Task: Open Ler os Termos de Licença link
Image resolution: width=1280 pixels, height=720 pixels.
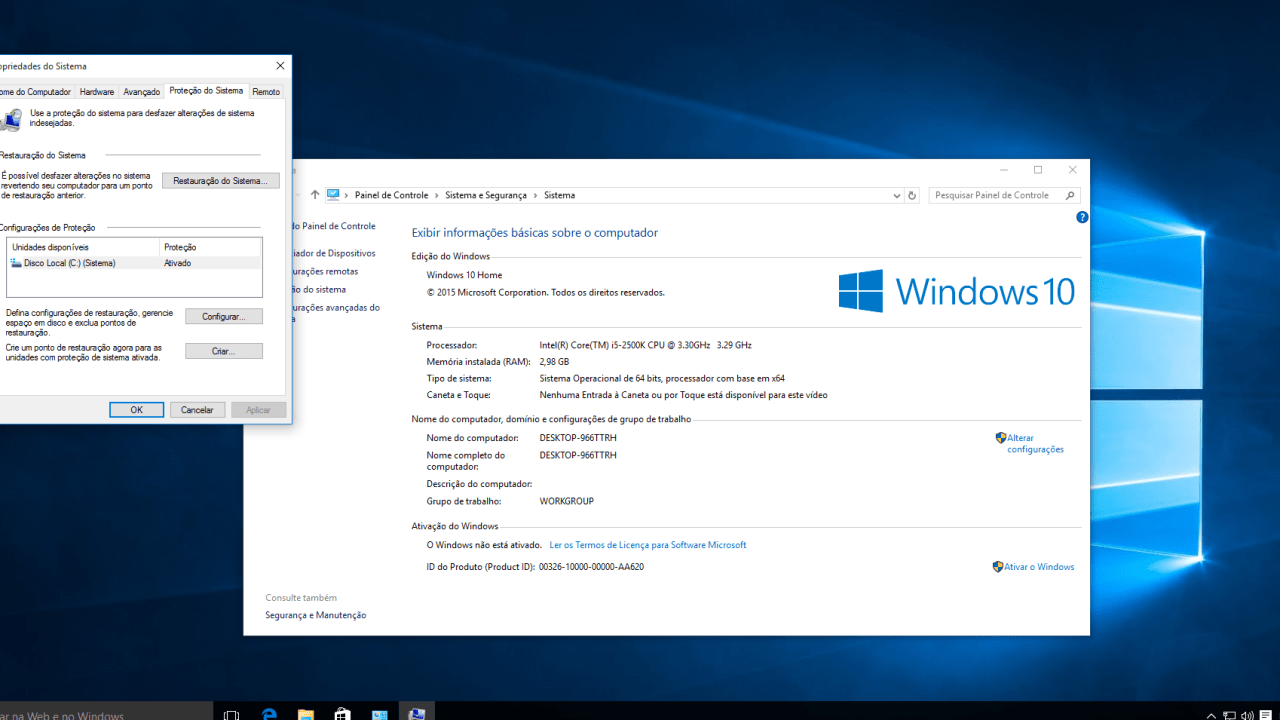Action: [x=648, y=545]
